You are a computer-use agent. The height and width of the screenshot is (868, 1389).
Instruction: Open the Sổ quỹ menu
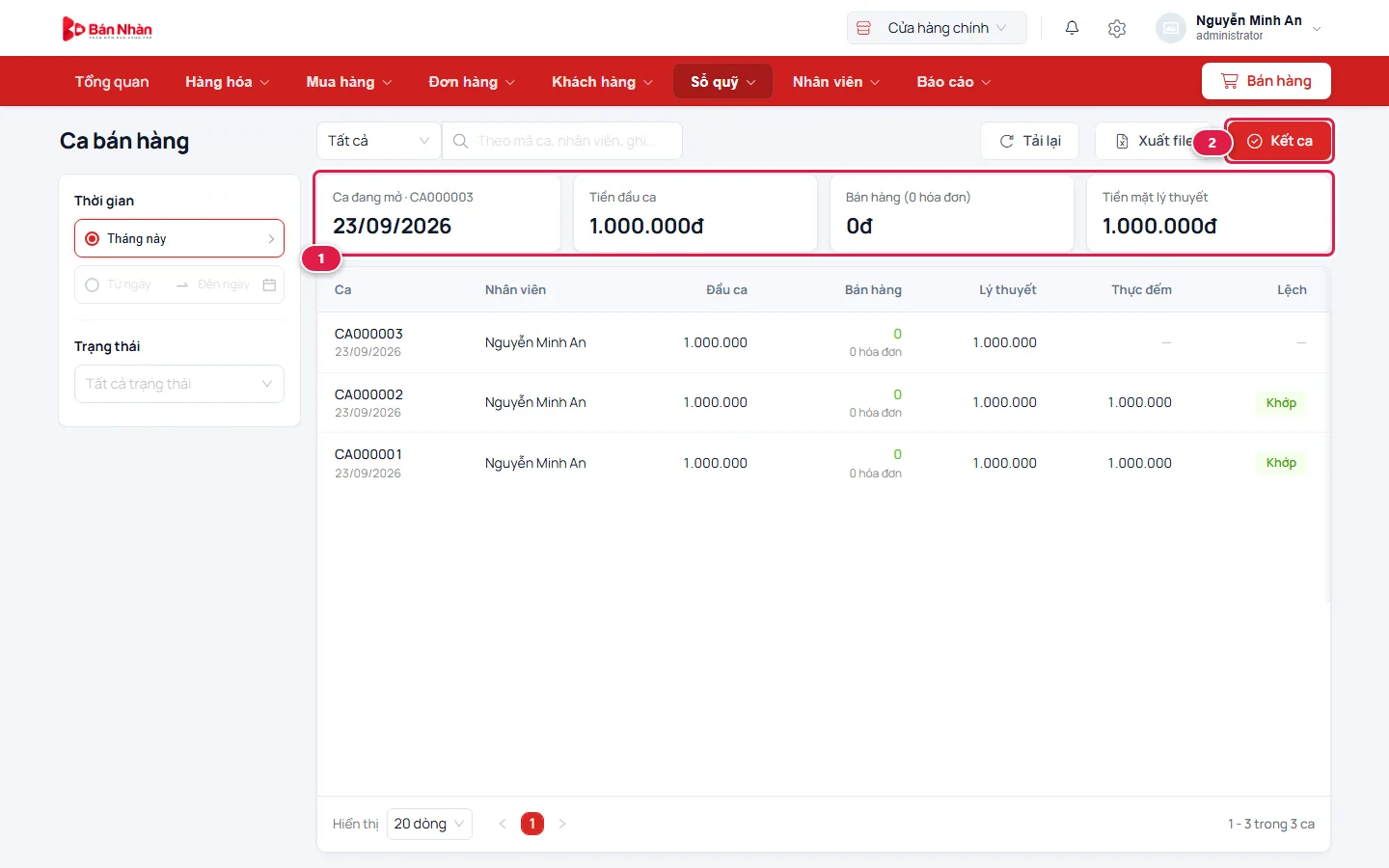pyautogui.click(x=722, y=82)
